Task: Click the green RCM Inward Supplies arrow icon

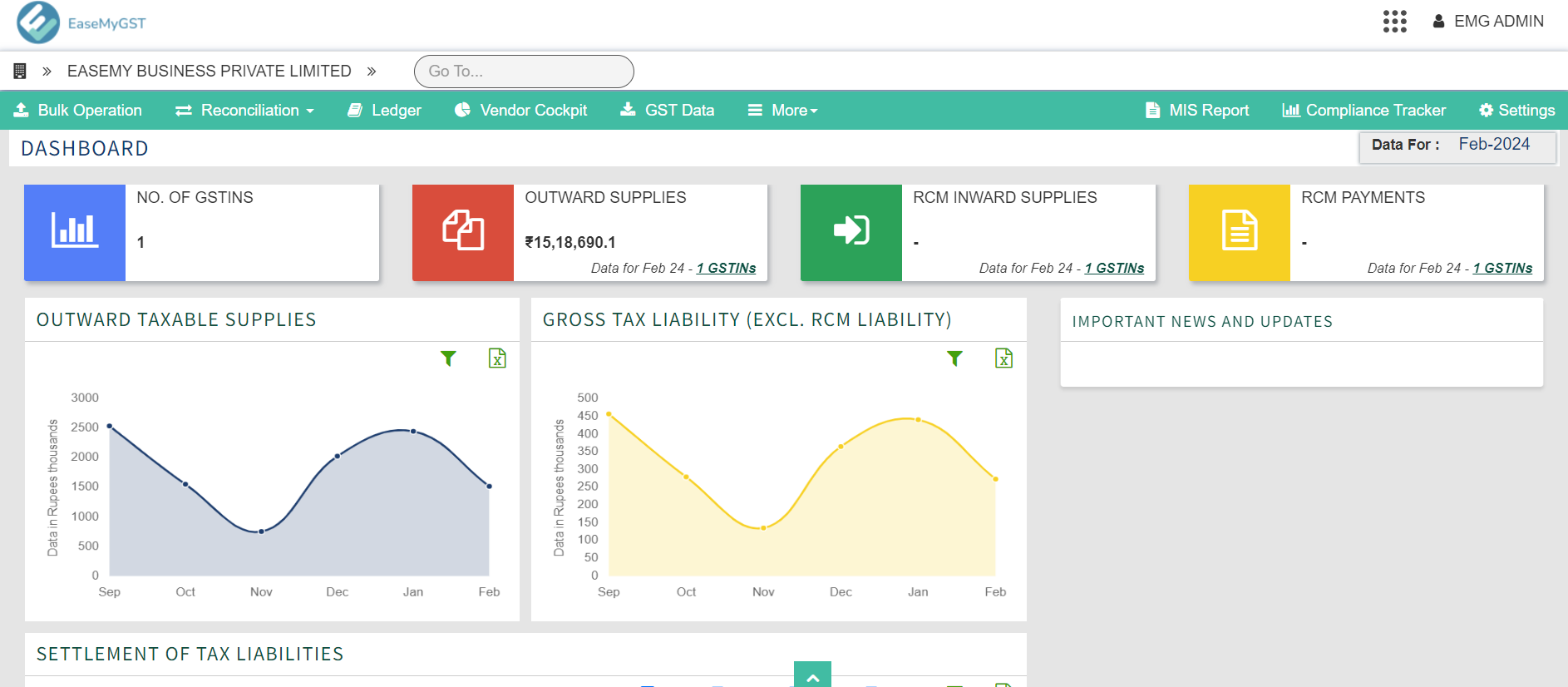Action: coord(851,232)
